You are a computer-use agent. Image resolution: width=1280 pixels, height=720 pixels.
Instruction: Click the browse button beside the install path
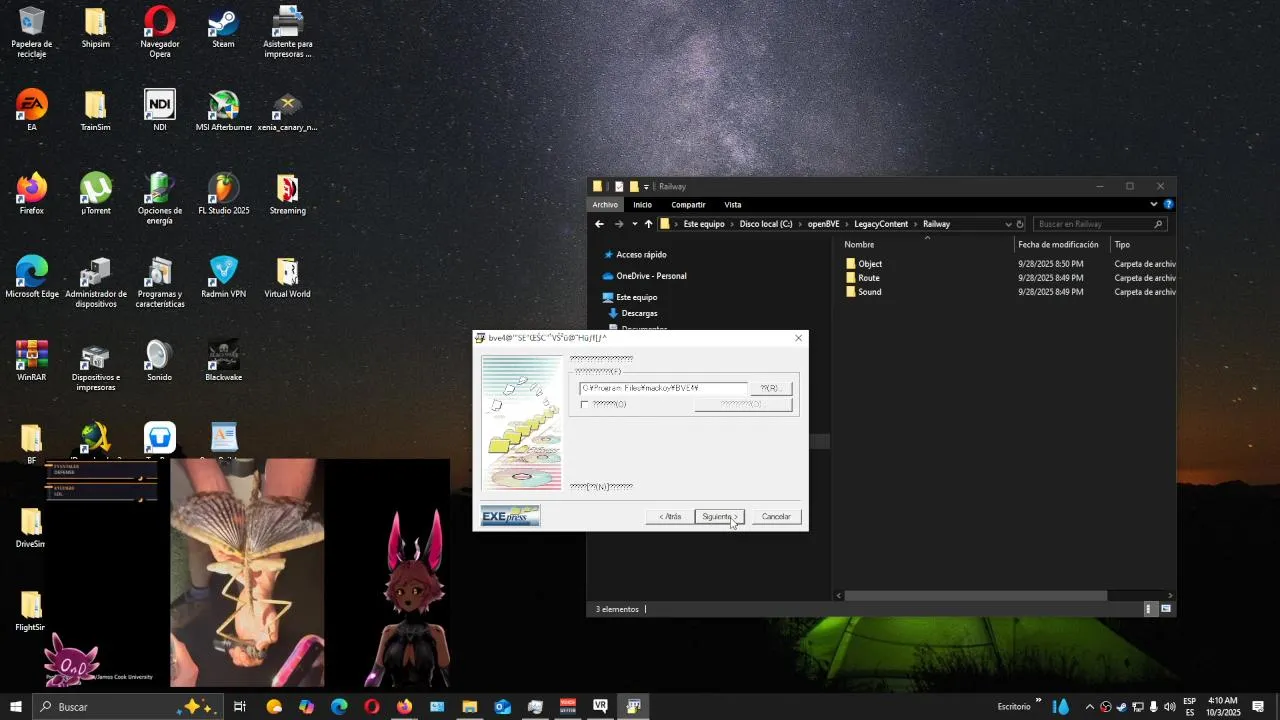pyautogui.click(x=770, y=388)
